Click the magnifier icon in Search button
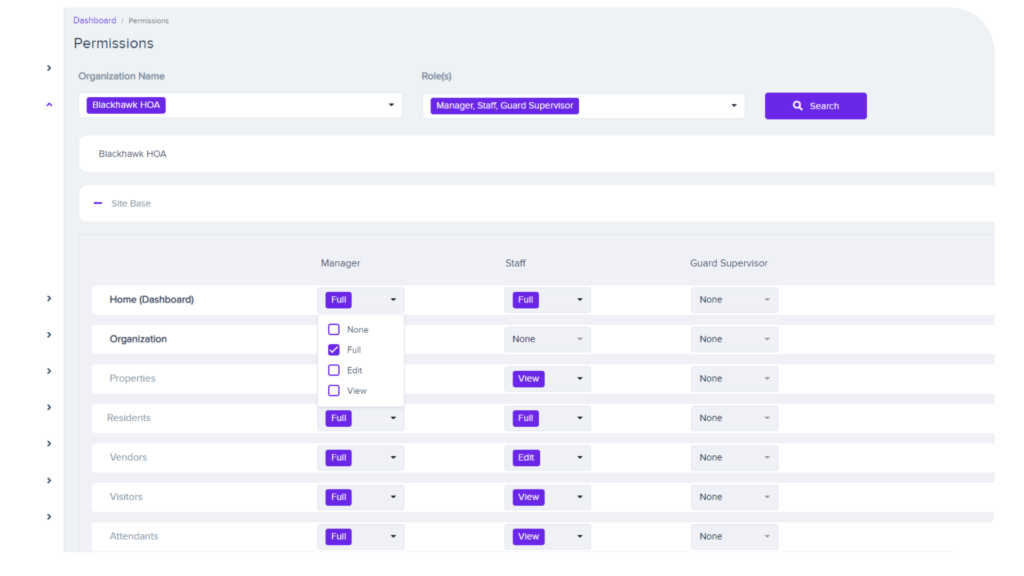This screenshot has height=576, width=1024. click(x=797, y=106)
